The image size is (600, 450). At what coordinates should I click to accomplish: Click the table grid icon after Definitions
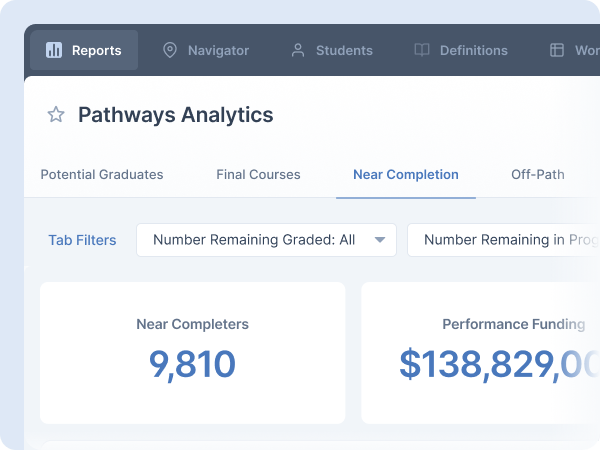point(557,50)
